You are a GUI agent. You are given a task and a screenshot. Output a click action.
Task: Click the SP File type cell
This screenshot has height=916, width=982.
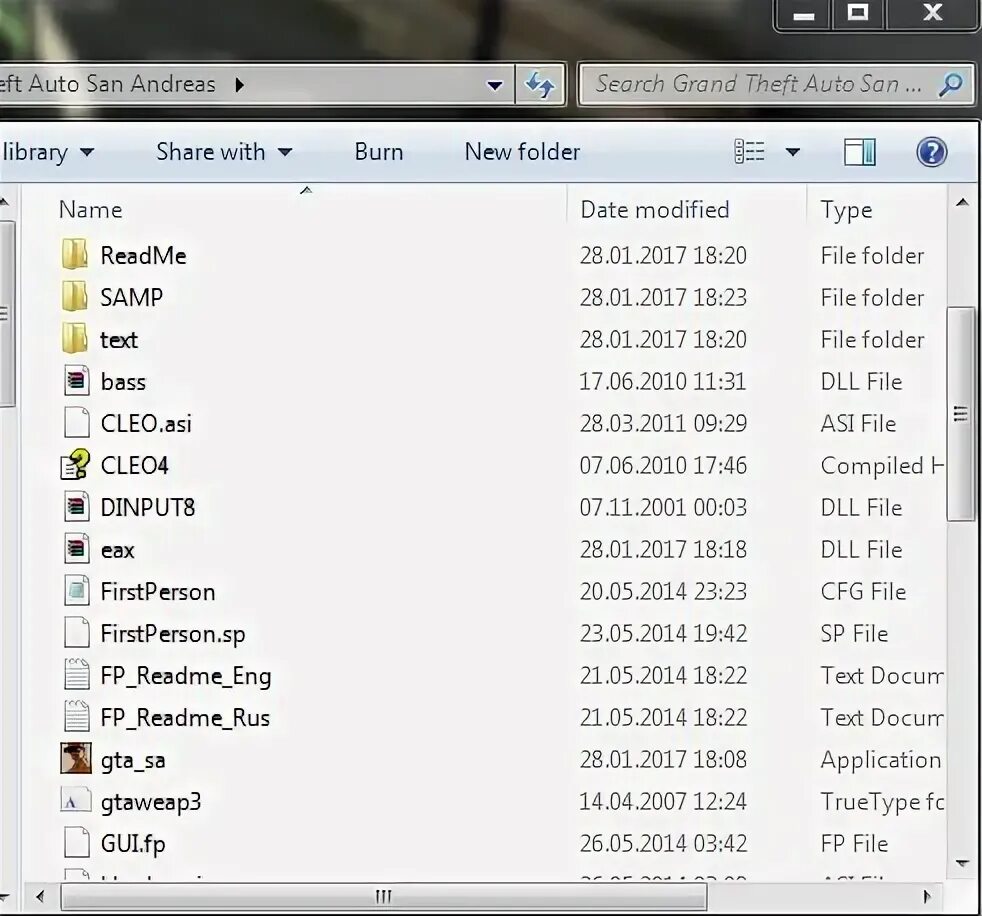854,634
